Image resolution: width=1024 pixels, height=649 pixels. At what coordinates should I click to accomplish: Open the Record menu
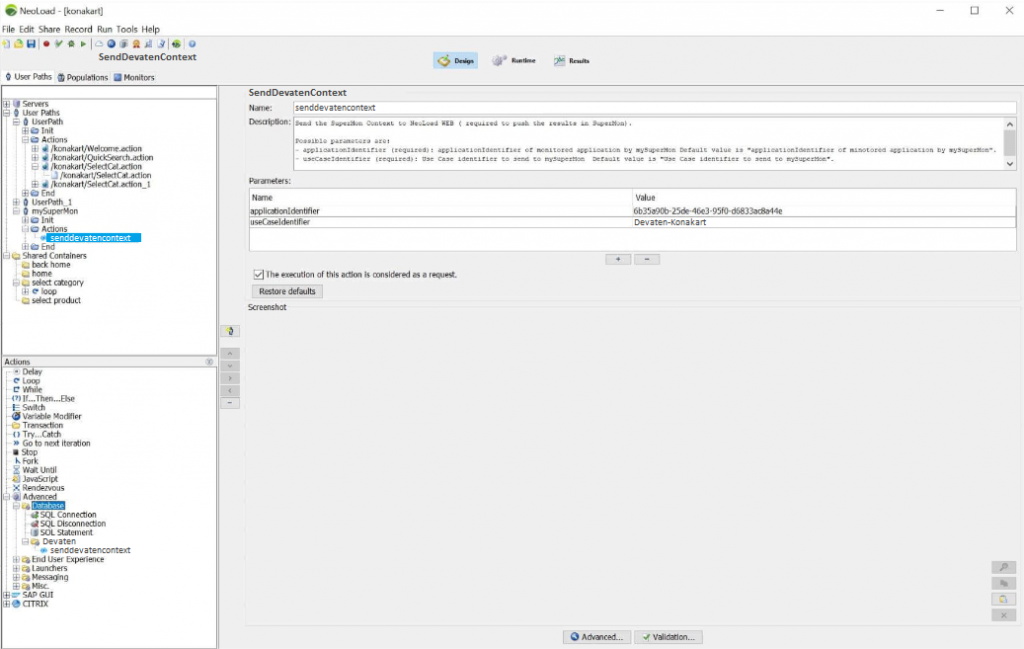(78, 29)
